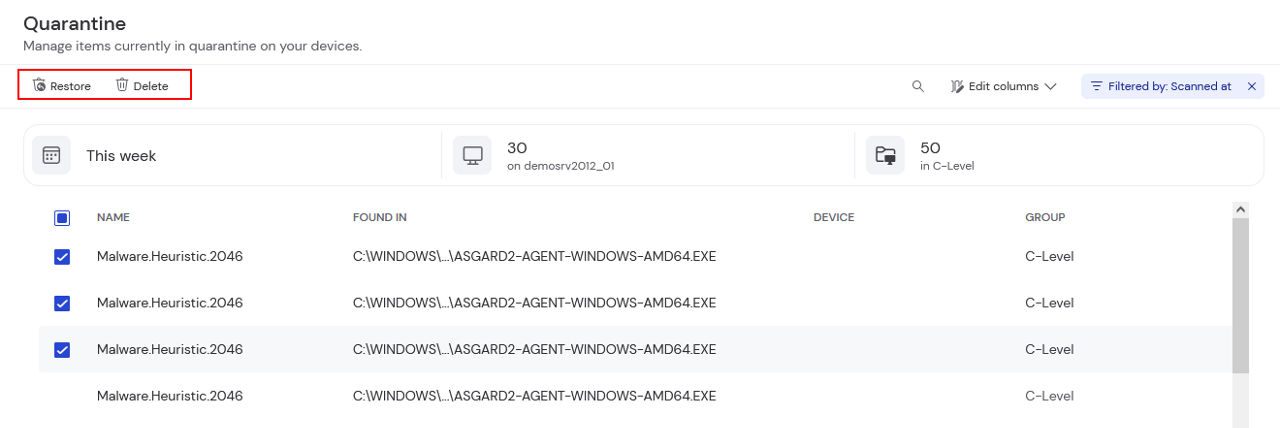
Task: Open the Edit columns dropdown
Action: pyautogui.click(x=1003, y=86)
